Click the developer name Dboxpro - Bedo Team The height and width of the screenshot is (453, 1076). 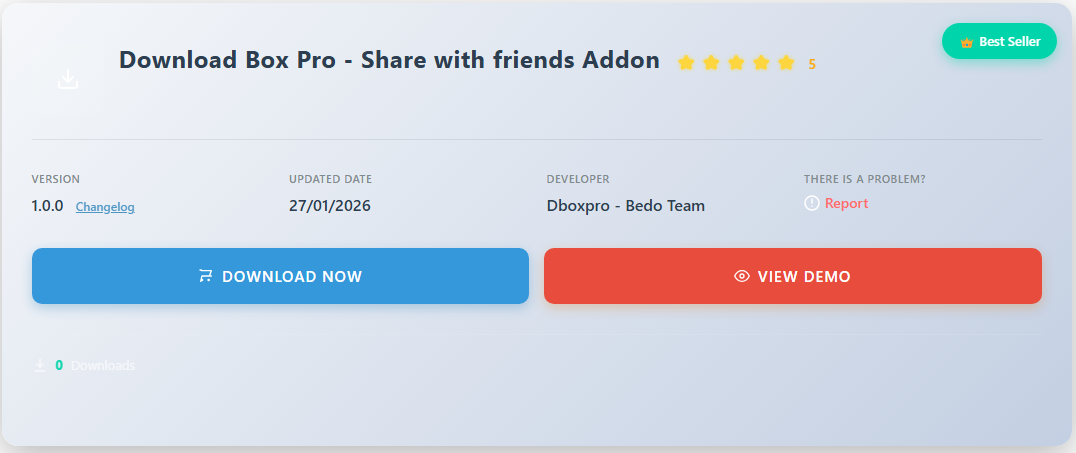click(625, 206)
